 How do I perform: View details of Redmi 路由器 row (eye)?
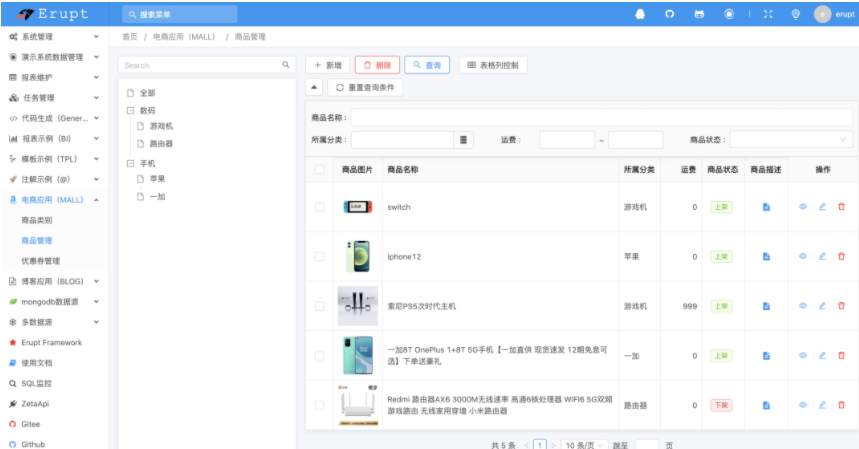coord(803,405)
